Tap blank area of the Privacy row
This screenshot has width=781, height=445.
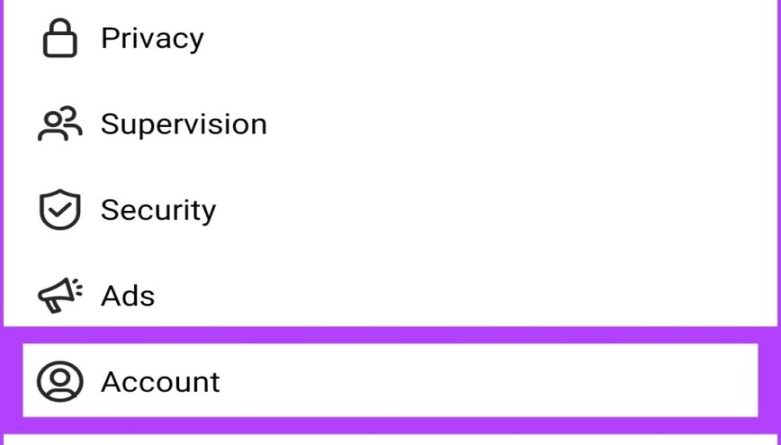coord(488,38)
